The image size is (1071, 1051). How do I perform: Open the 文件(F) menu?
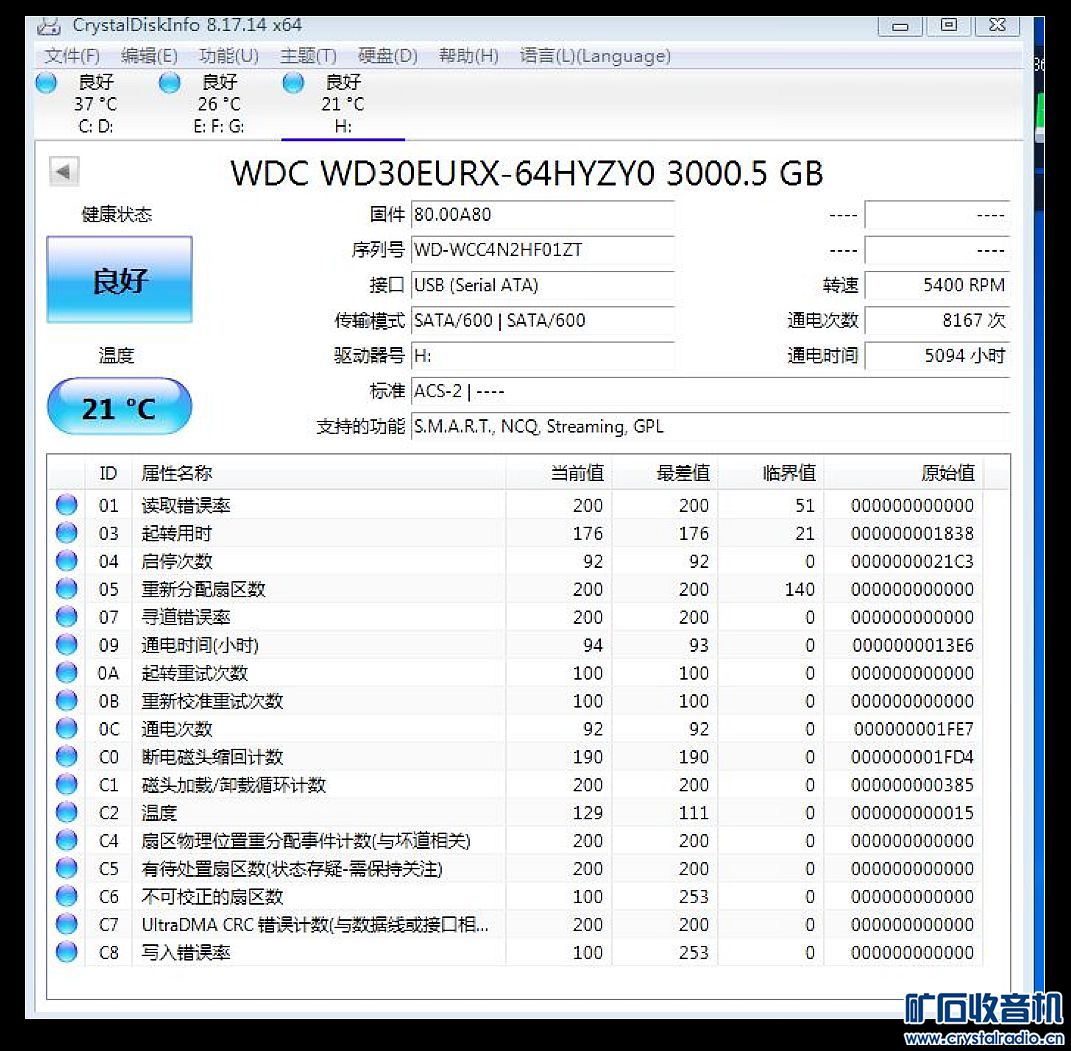click(x=72, y=56)
